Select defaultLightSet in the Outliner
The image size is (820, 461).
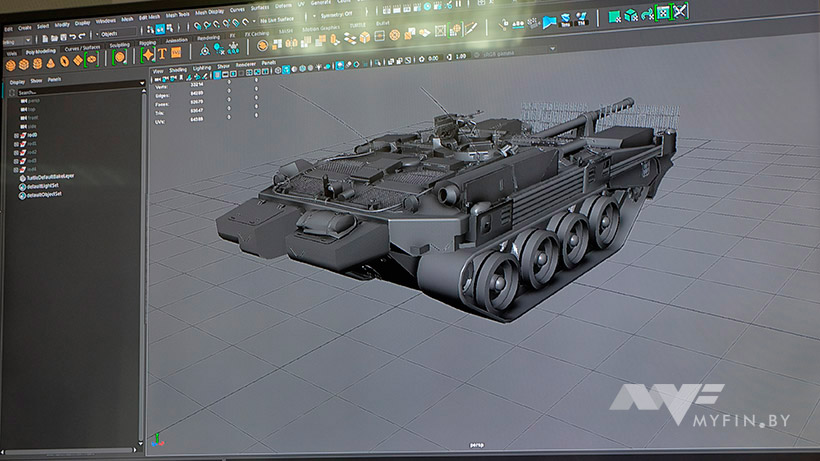pos(43,186)
